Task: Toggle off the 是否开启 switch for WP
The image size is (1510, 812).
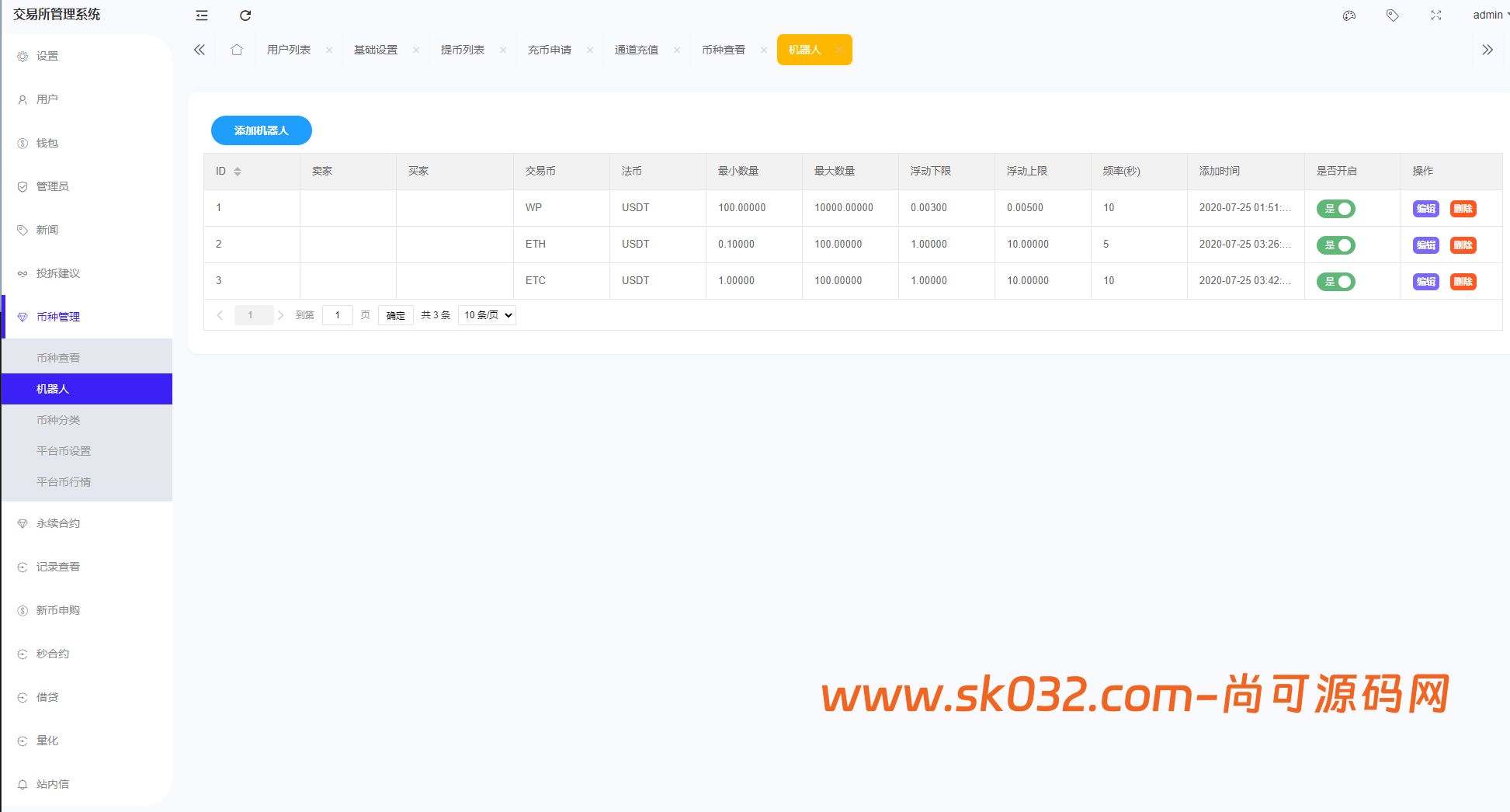Action: pyautogui.click(x=1336, y=208)
